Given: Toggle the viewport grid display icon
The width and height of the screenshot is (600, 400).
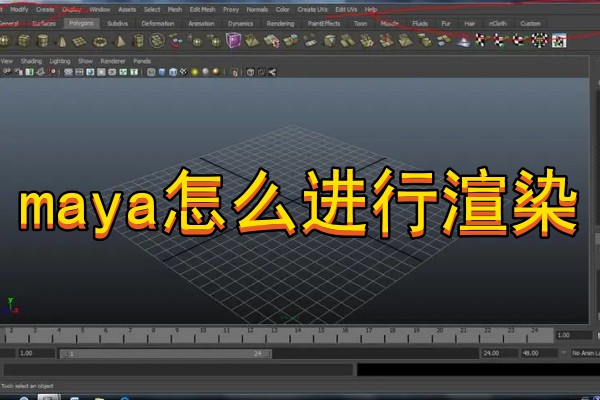Looking at the screenshot, I should click(68, 72).
